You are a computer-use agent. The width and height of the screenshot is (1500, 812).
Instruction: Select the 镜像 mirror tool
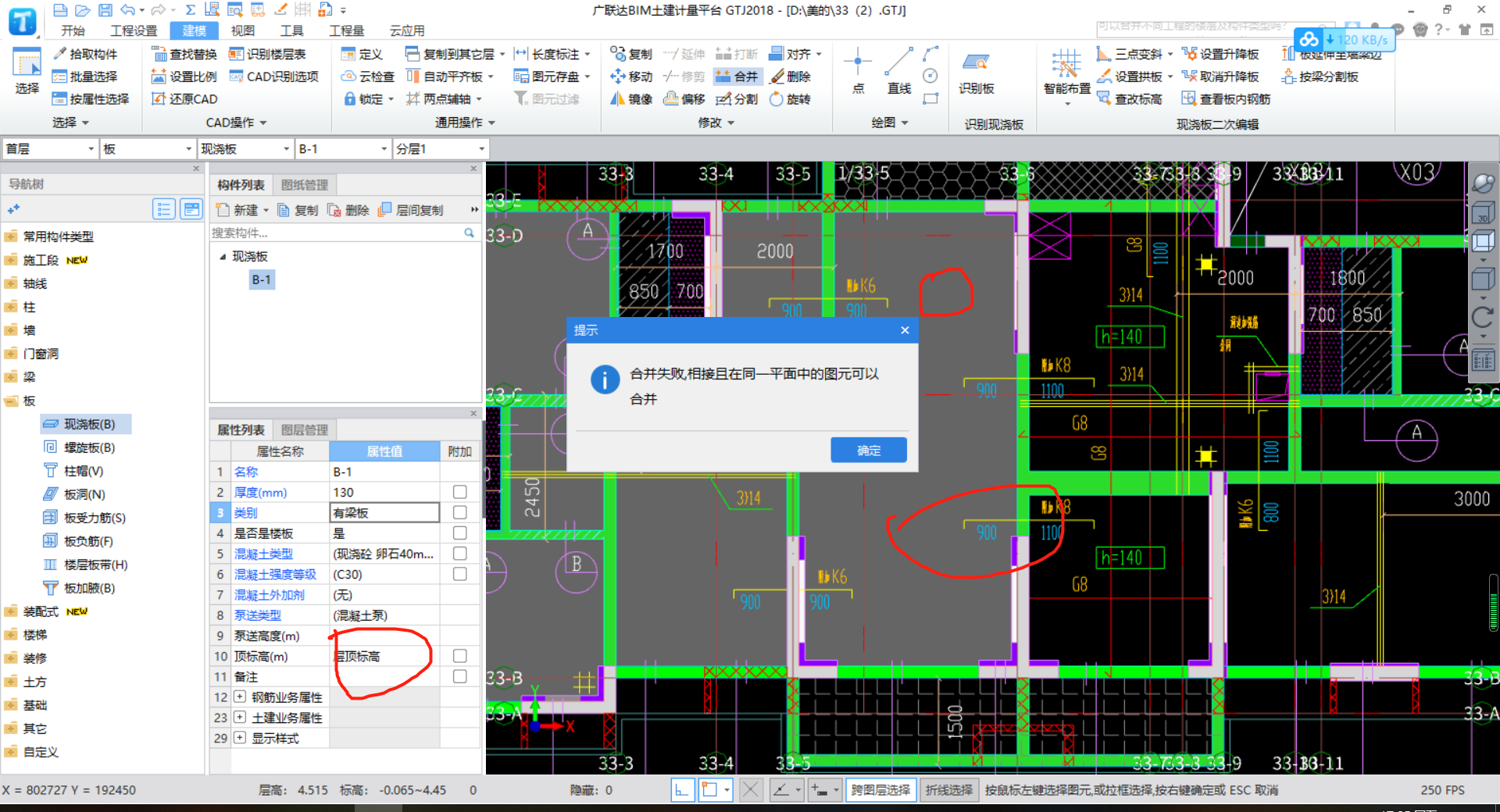coord(631,99)
